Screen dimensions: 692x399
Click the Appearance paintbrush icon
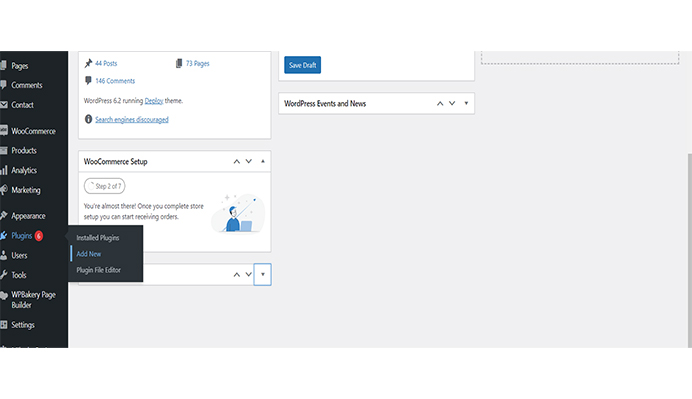pos(4,215)
